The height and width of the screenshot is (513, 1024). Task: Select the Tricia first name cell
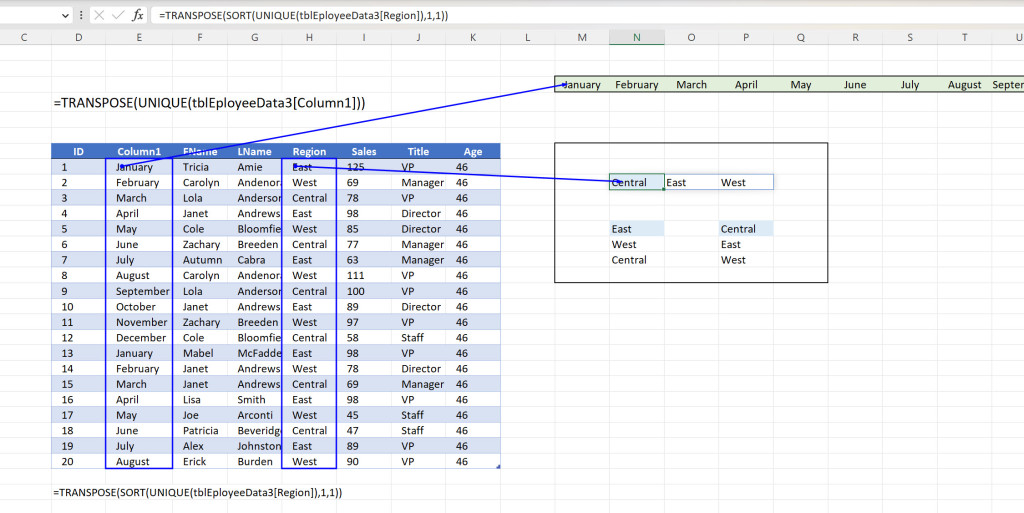200,167
